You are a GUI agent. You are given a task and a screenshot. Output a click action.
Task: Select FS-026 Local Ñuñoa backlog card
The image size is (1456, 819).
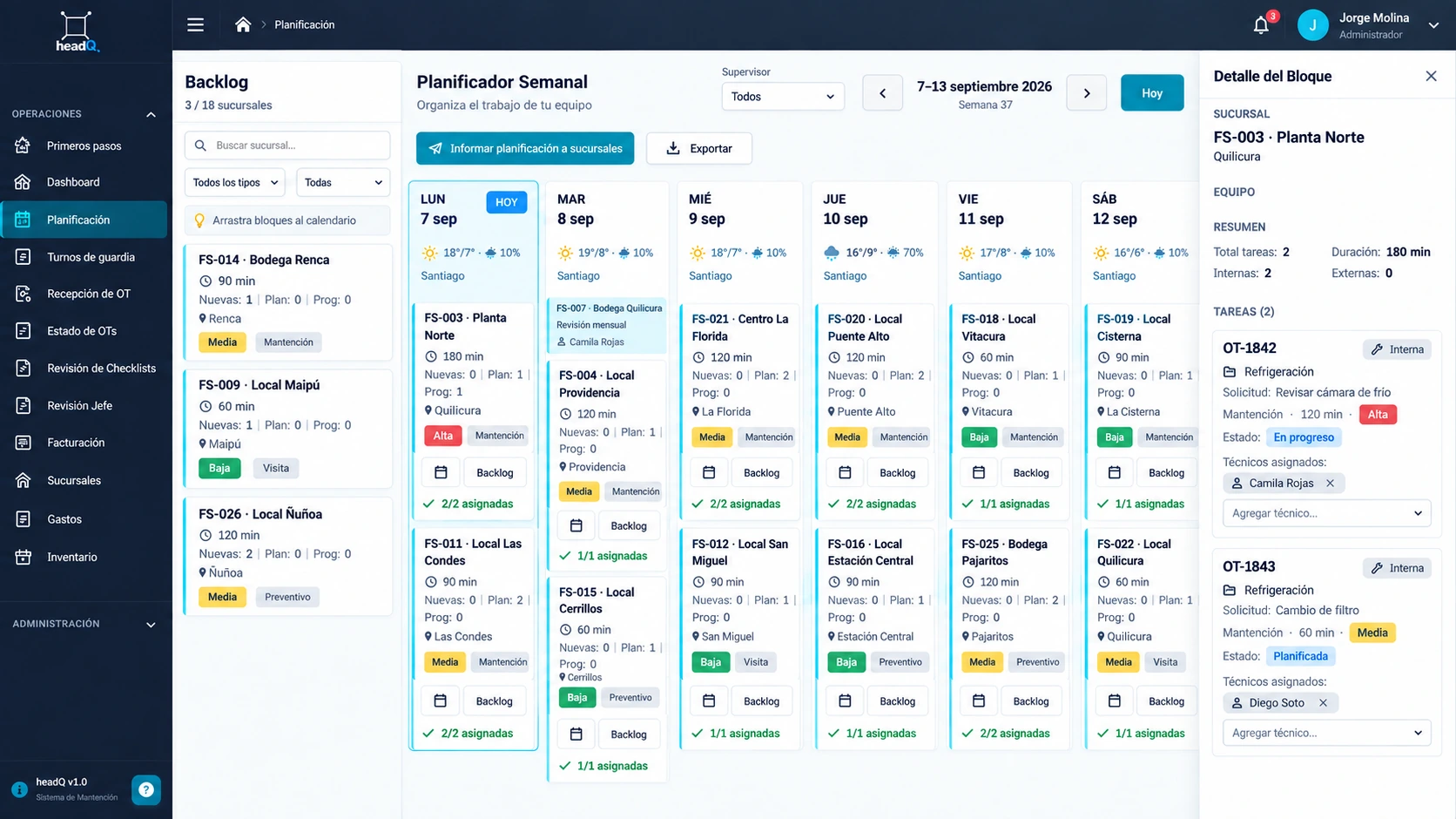[x=288, y=556]
